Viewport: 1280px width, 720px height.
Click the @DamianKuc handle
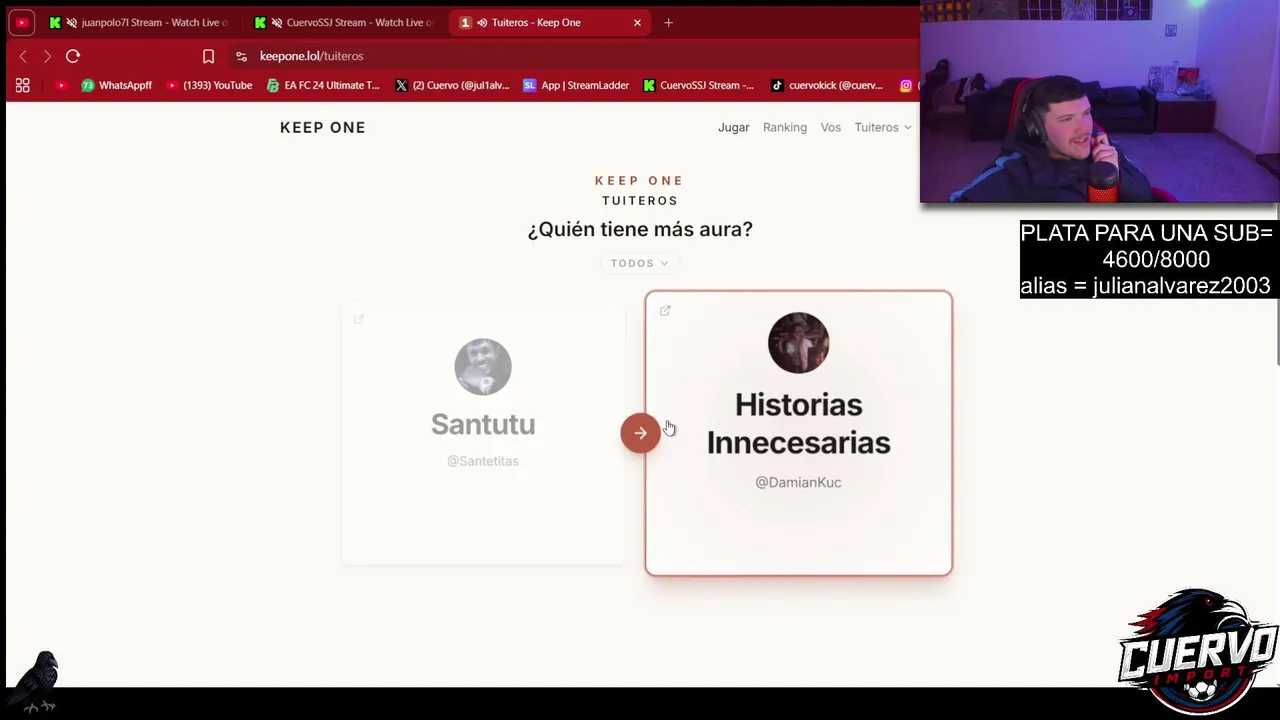[798, 482]
